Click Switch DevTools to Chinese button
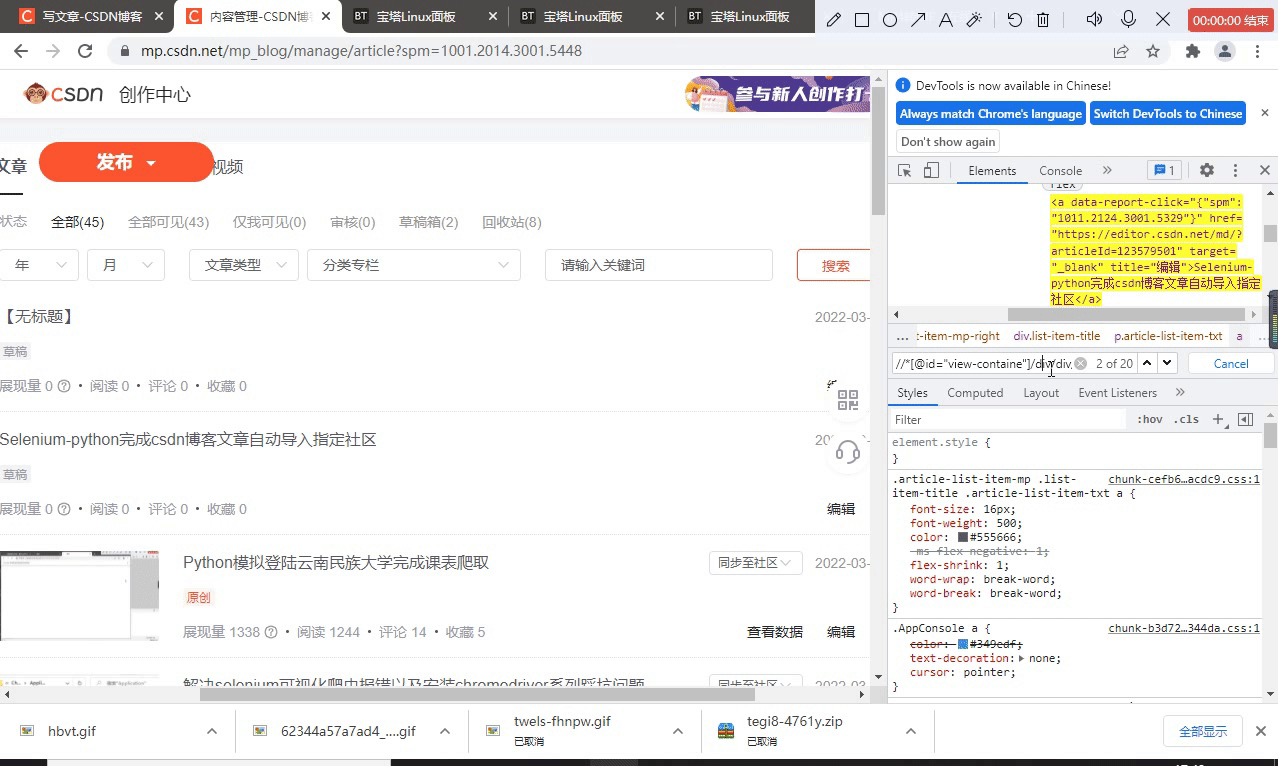 point(1168,114)
